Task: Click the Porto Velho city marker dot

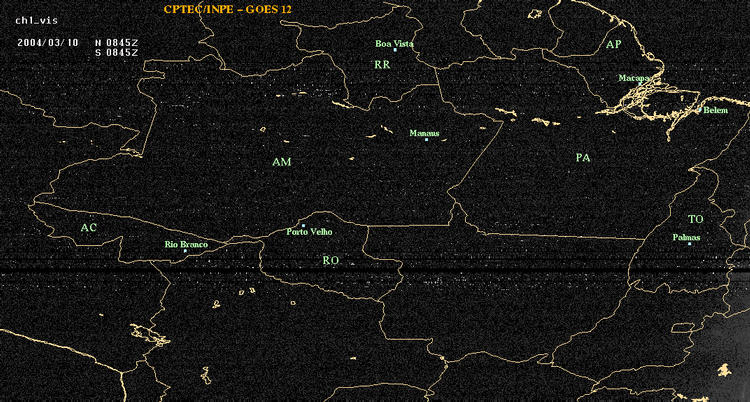Action: click(303, 225)
